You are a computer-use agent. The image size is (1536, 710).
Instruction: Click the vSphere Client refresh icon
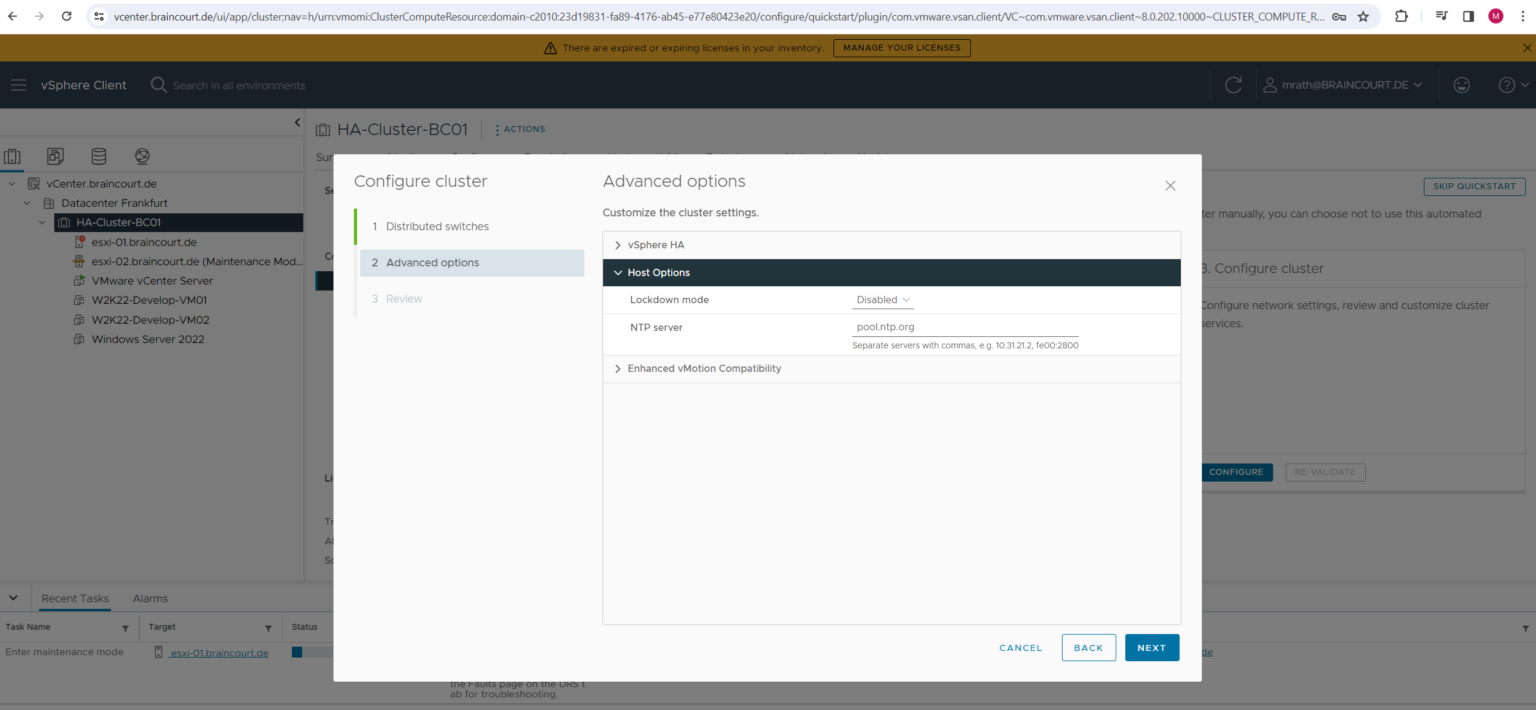click(x=1232, y=85)
